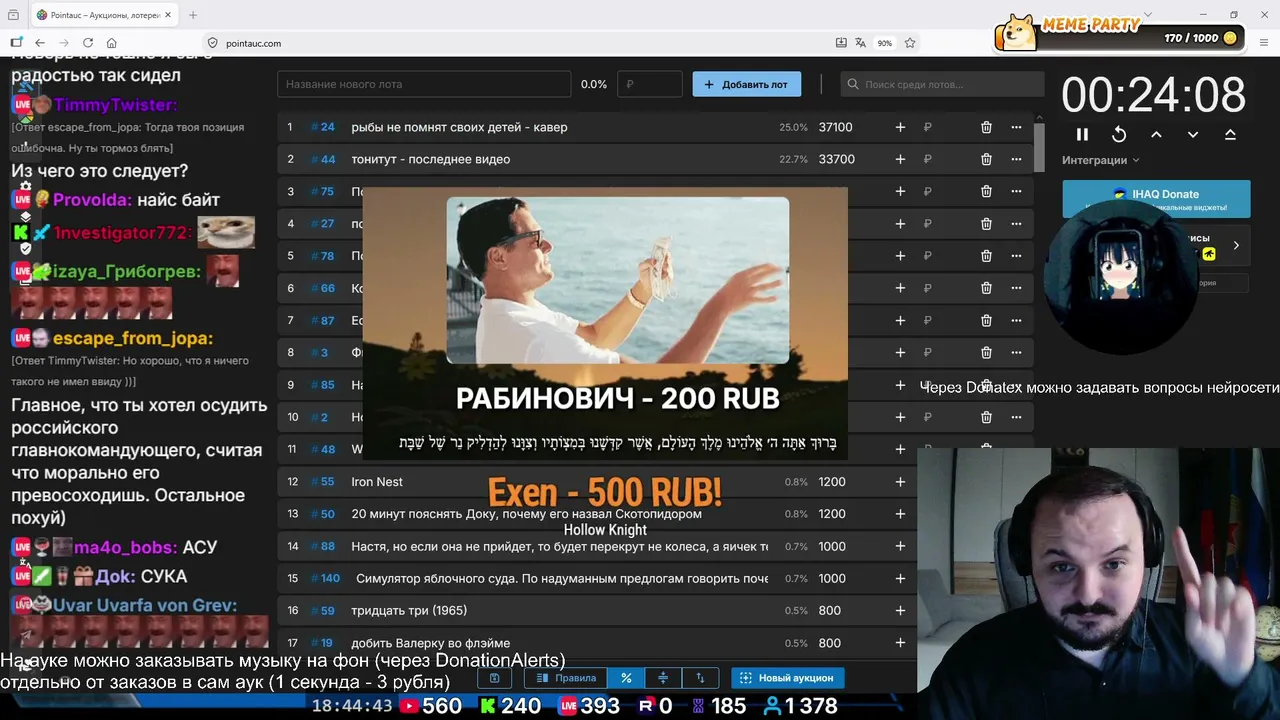Add amount to lot #24 with plus

[x=900, y=127]
